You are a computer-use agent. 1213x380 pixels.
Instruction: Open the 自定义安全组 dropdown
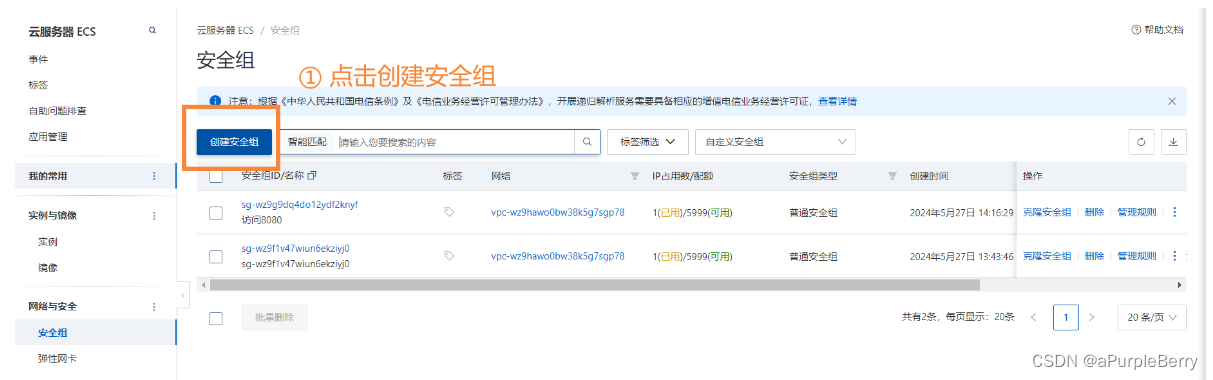click(x=776, y=142)
